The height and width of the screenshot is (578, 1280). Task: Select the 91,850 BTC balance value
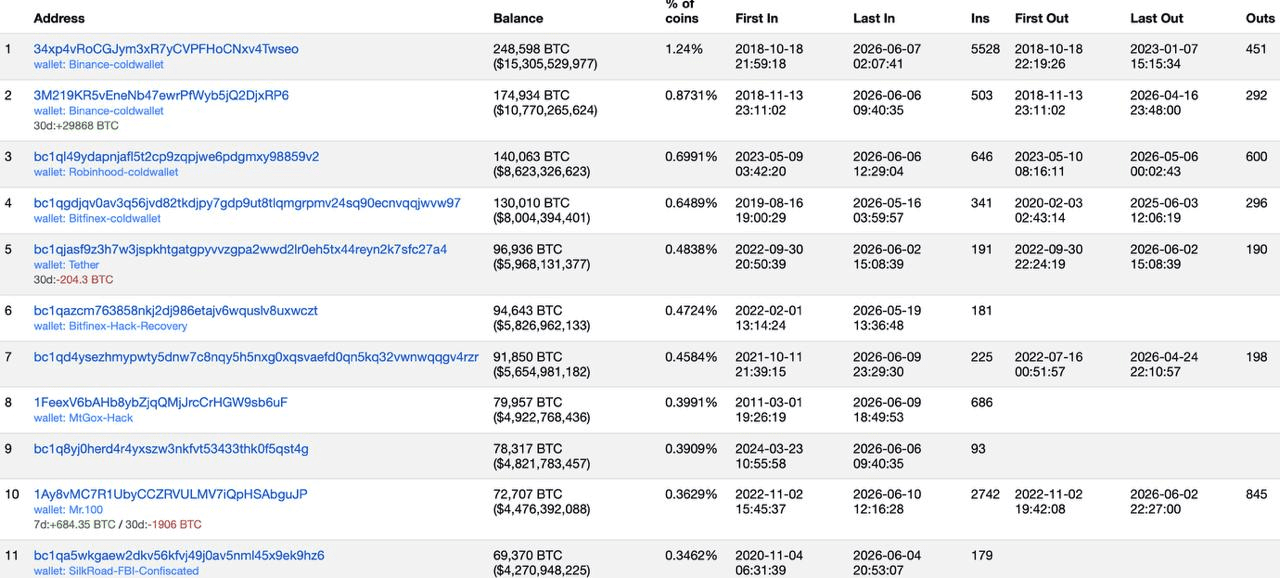pos(528,357)
